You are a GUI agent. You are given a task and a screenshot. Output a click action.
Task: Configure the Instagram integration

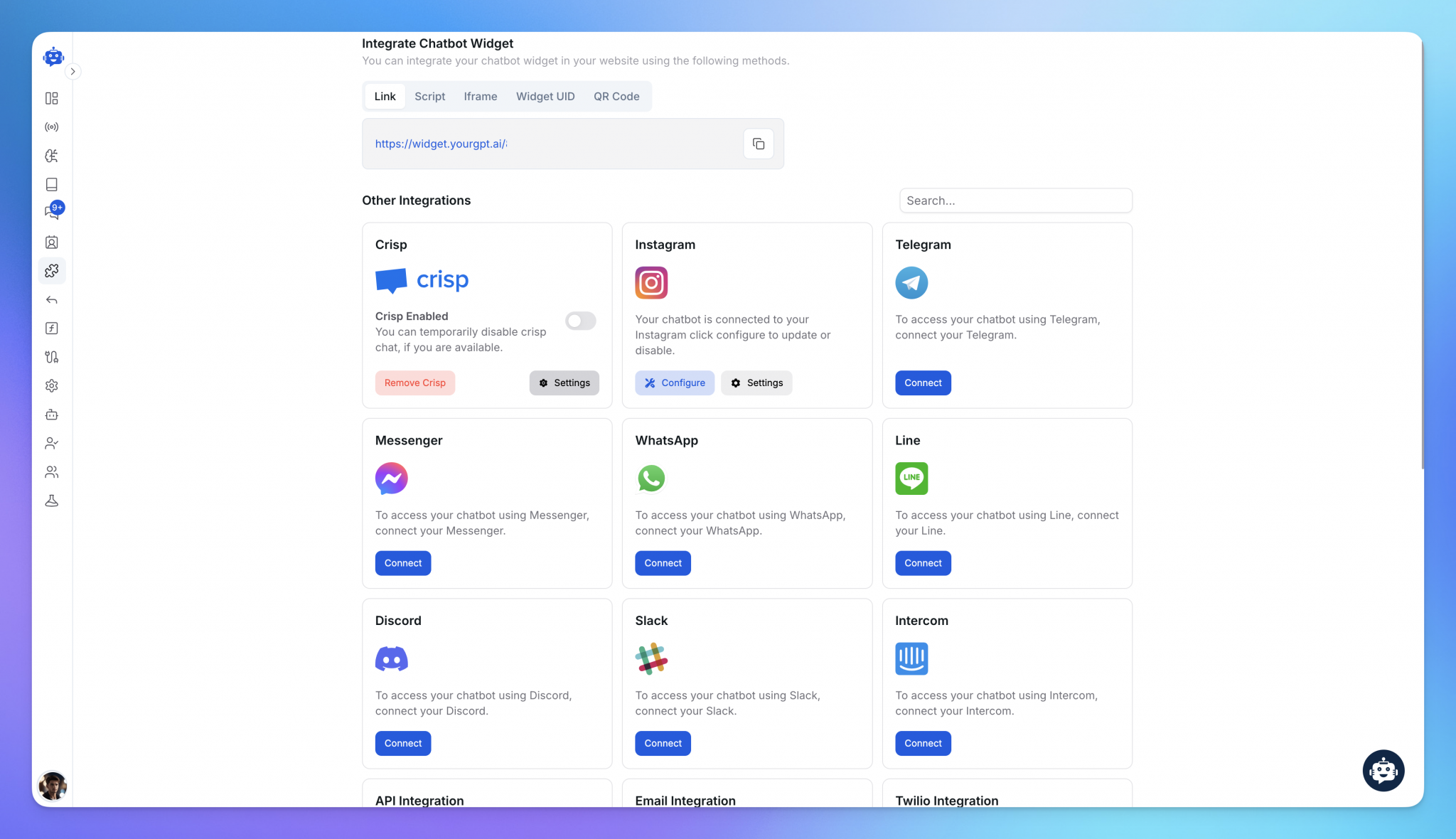click(x=674, y=383)
